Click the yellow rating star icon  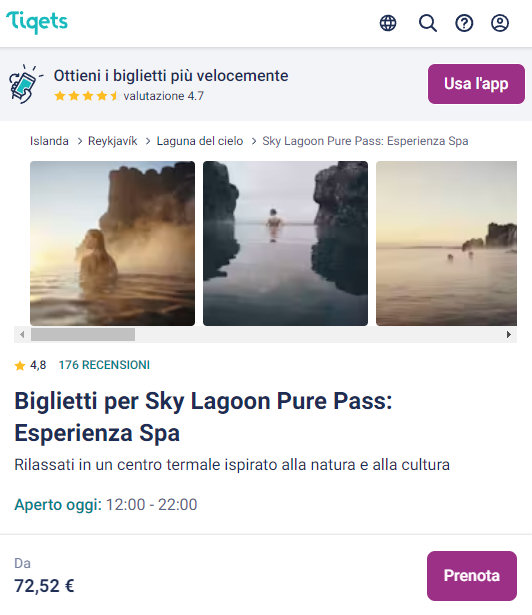coord(20,366)
